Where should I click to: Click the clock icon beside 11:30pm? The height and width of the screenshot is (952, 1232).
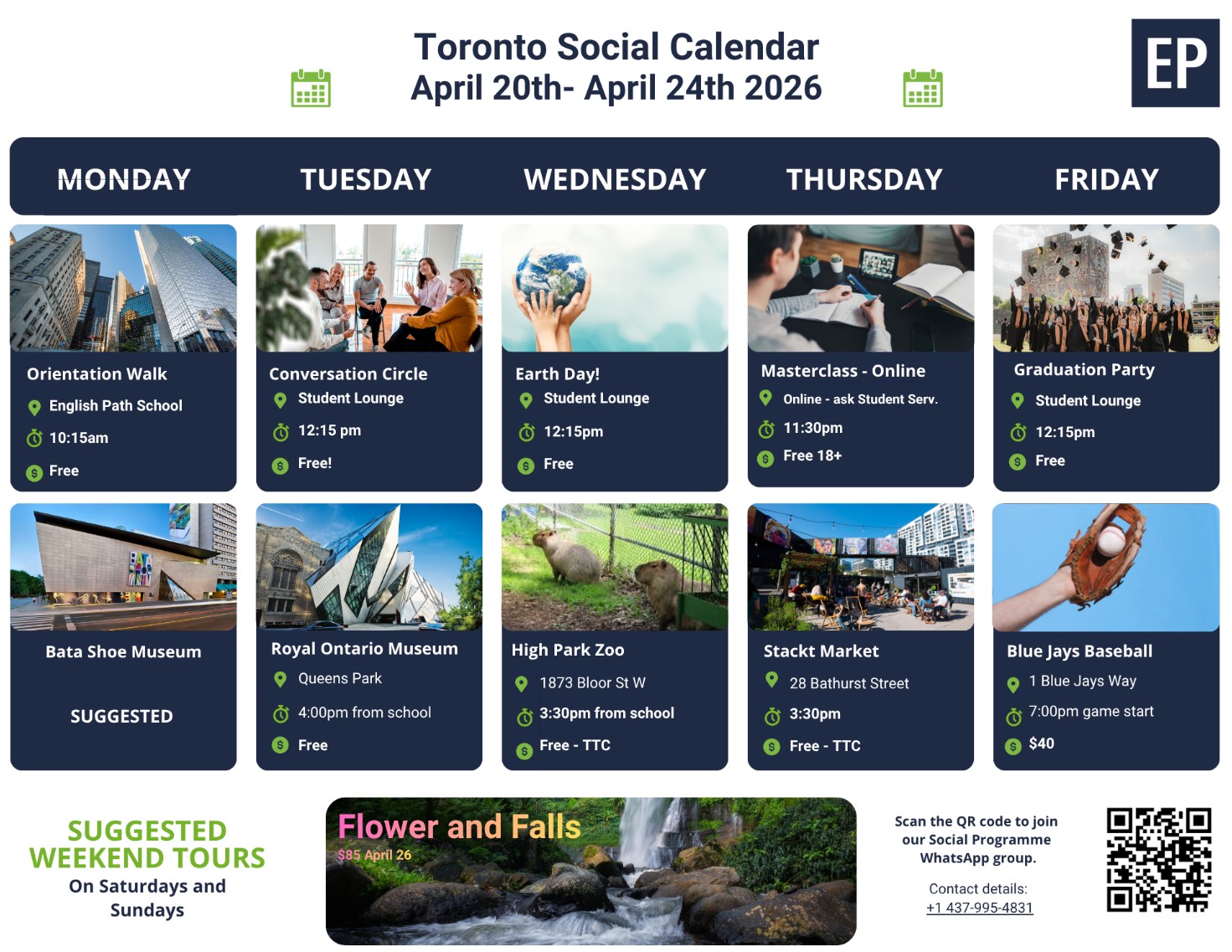(765, 430)
